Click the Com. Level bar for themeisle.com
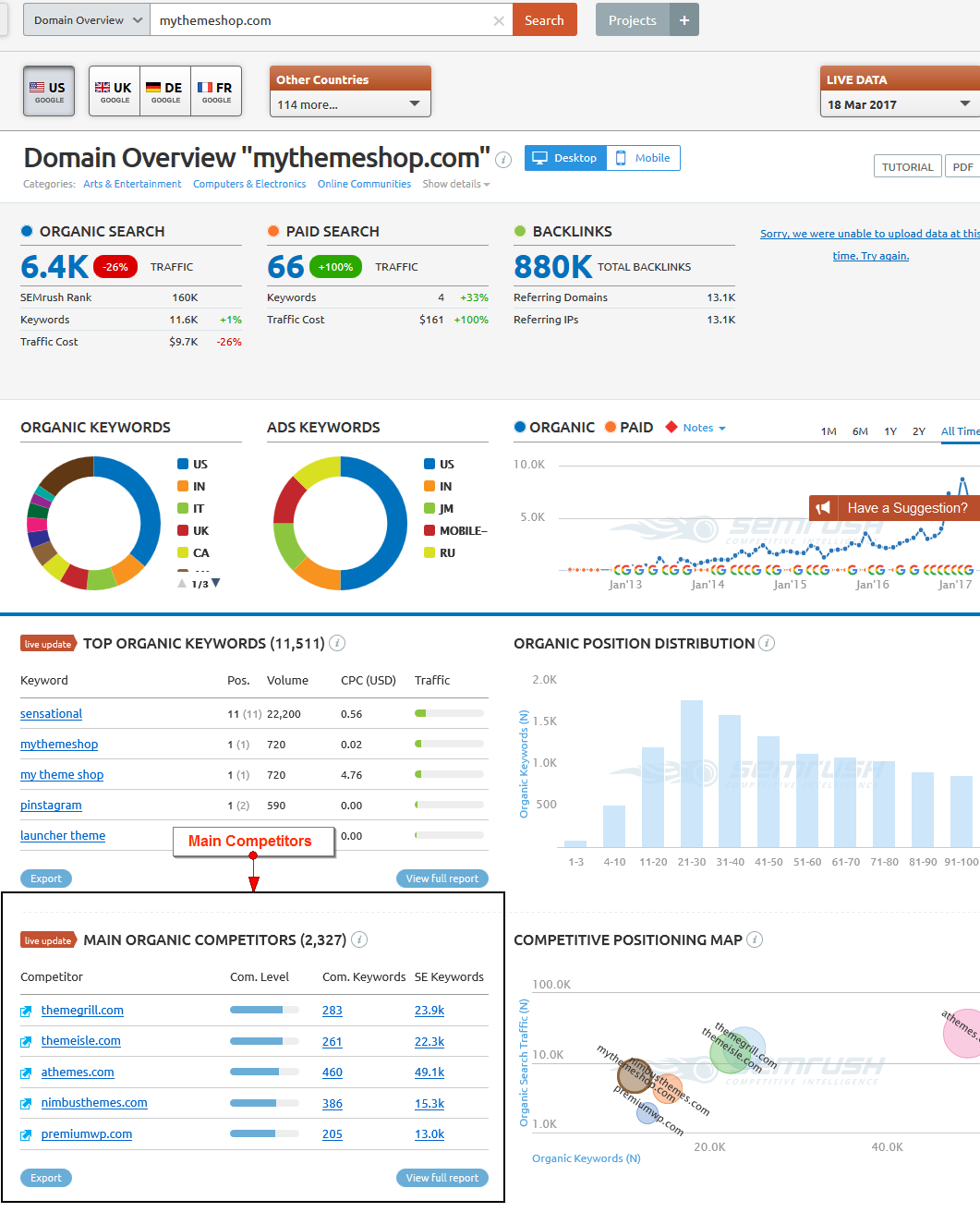The image size is (980, 1212). (x=264, y=1041)
